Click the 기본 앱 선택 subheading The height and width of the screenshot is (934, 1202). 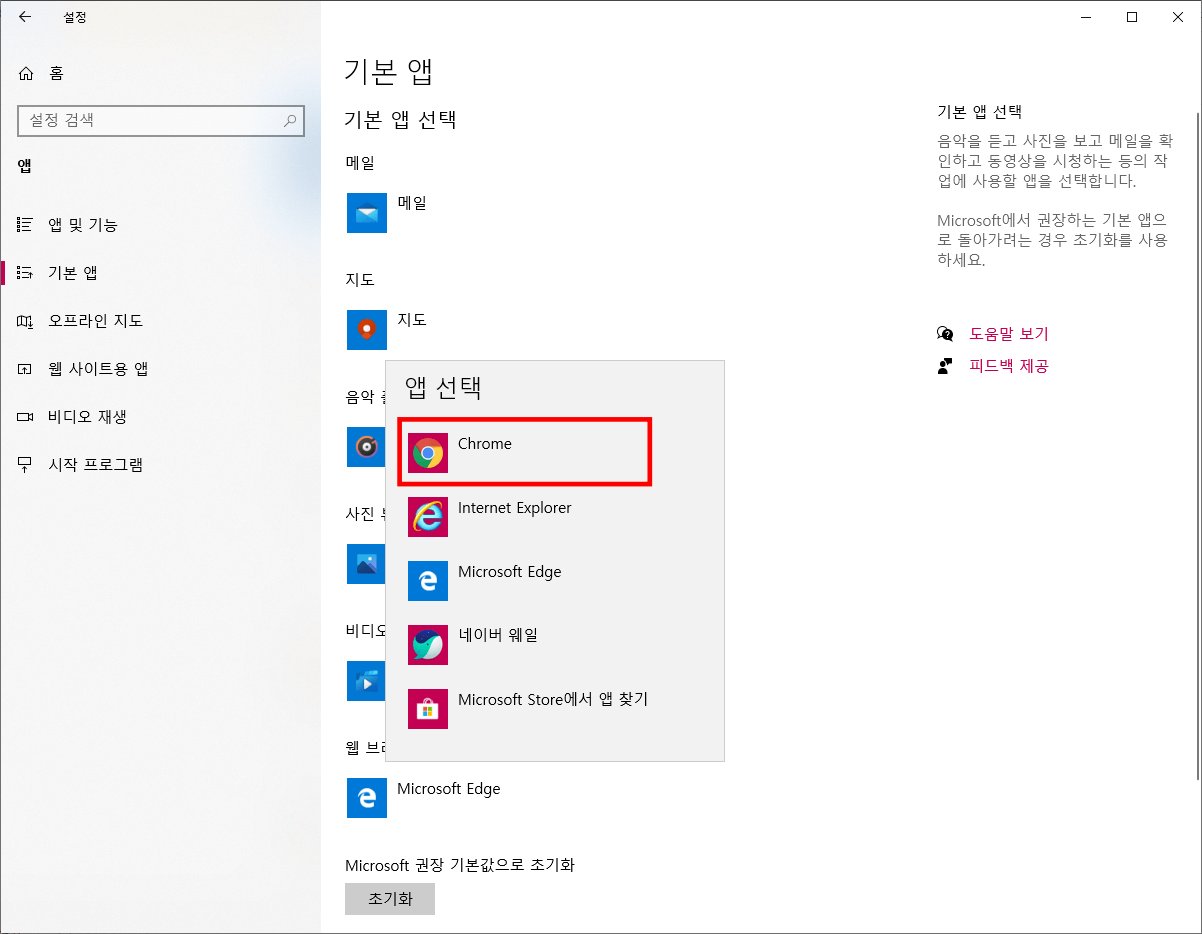pos(400,120)
